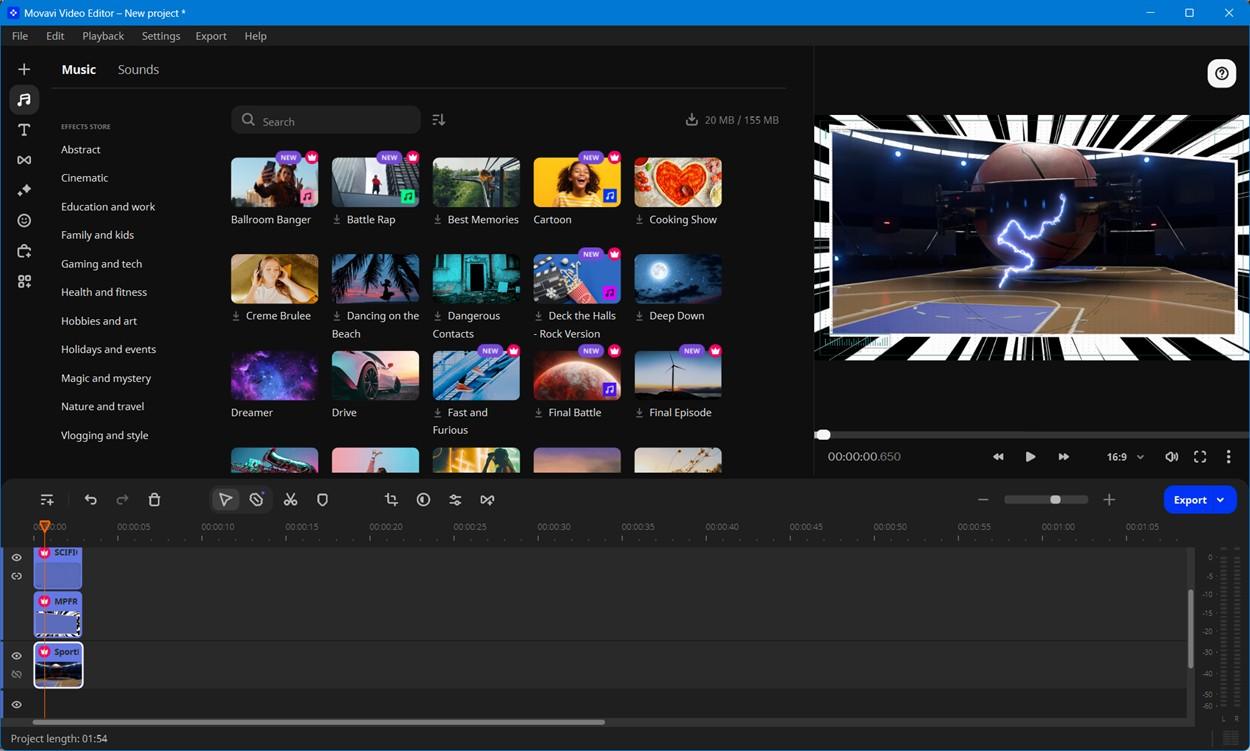Click the Add track icon on timeline

pos(47,500)
